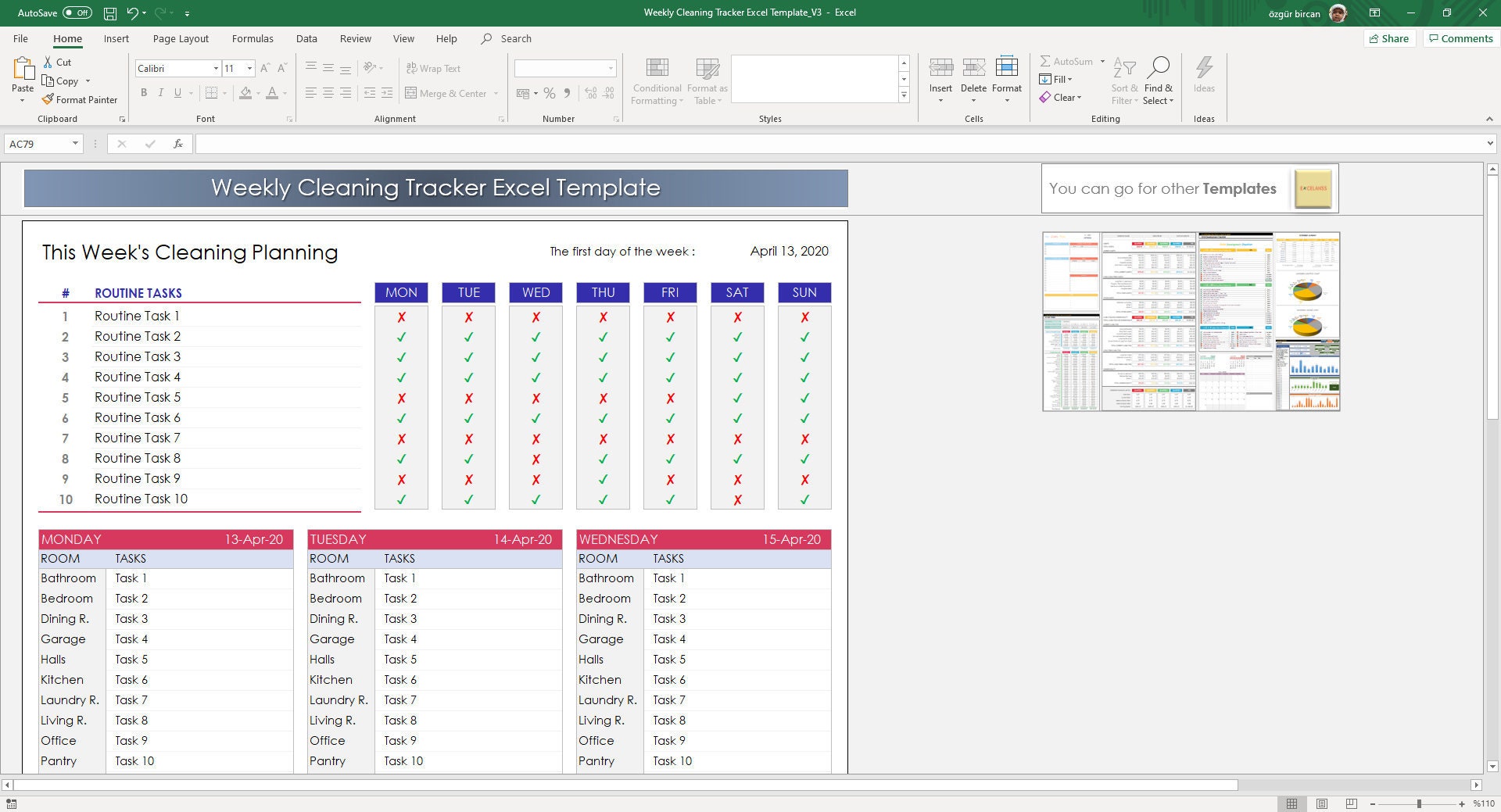Apply the Percent Style format
The width and height of the screenshot is (1501, 812).
[548, 93]
